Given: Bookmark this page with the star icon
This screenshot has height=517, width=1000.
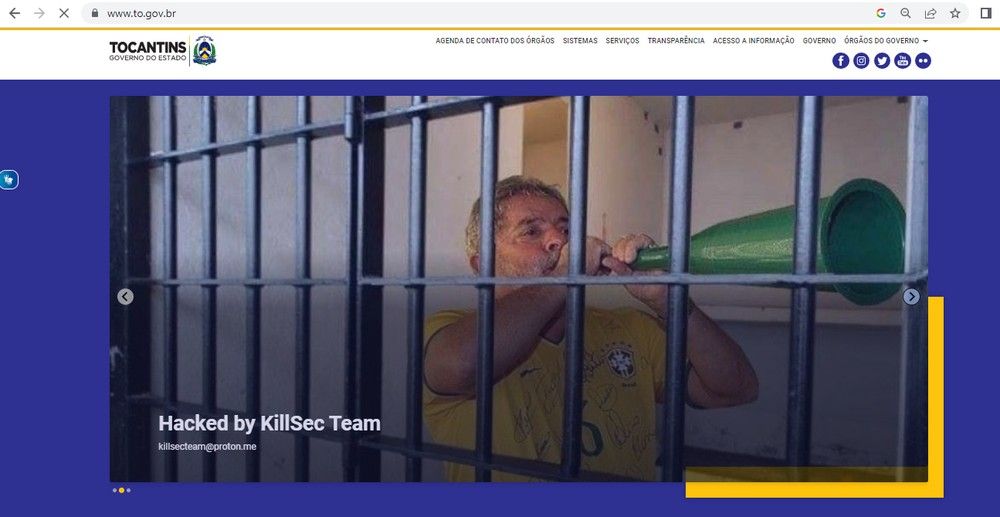Looking at the screenshot, I should coord(955,13).
